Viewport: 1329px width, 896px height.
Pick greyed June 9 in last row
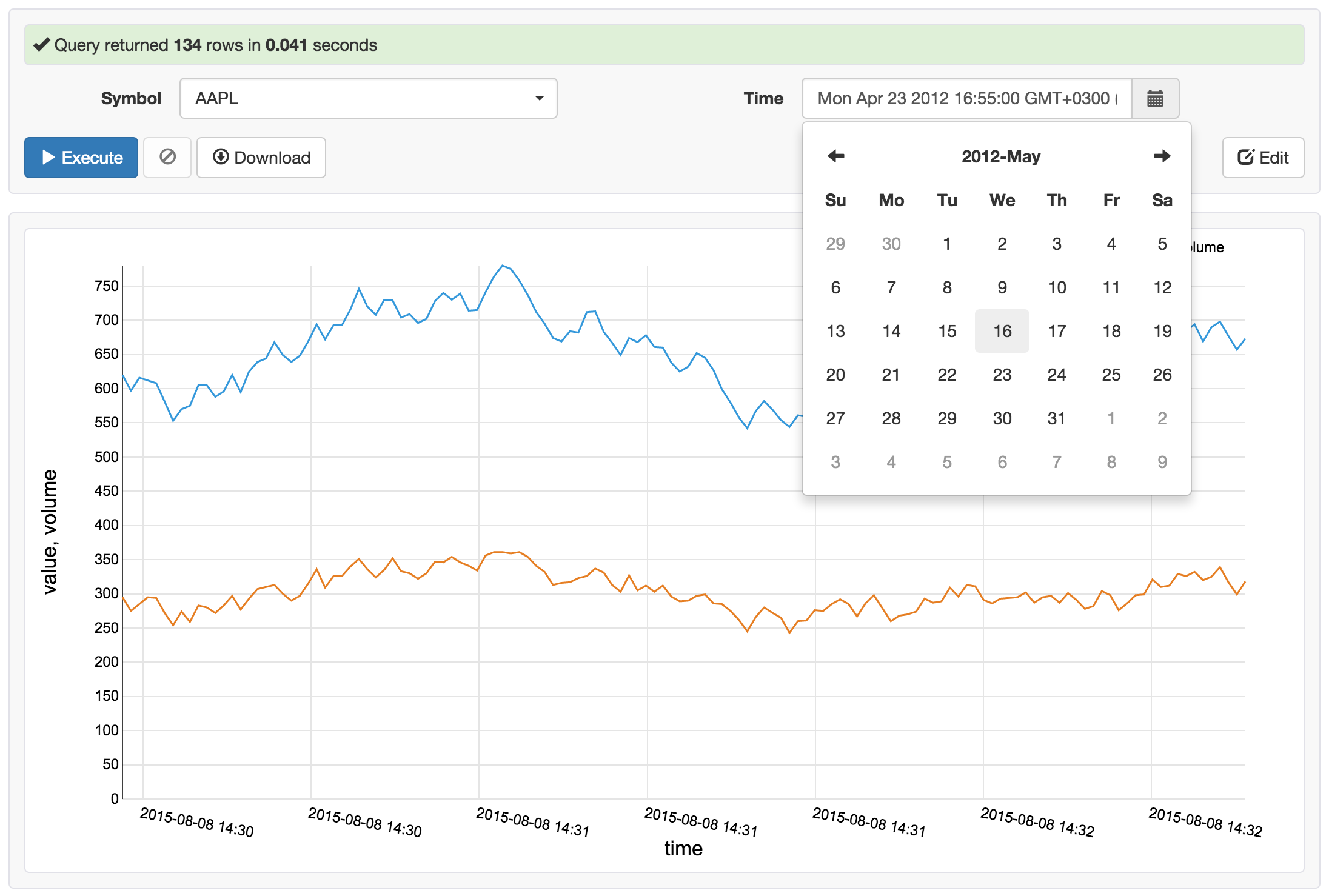[1162, 462]
